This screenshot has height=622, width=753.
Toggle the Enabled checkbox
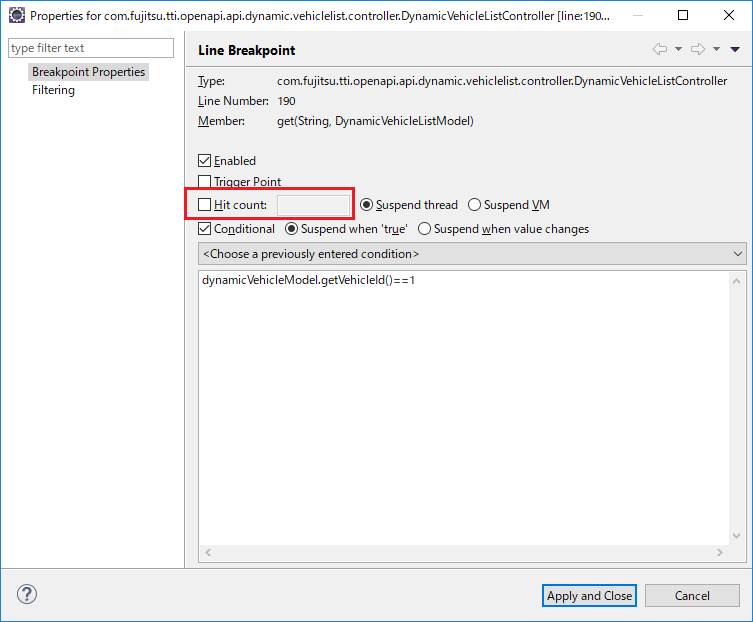pos(205,160)
